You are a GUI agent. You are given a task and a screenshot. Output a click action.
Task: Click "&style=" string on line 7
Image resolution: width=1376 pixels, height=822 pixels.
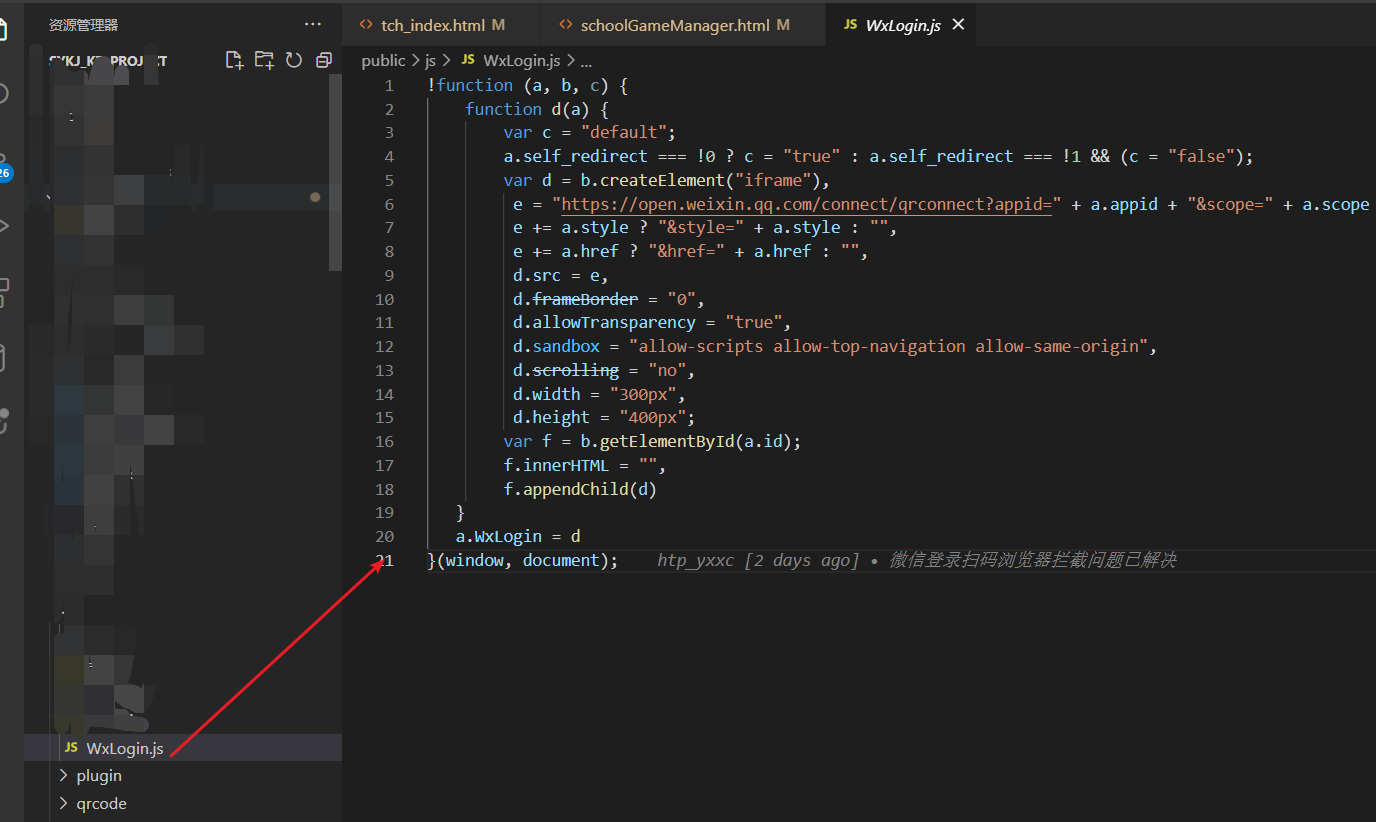701,228
